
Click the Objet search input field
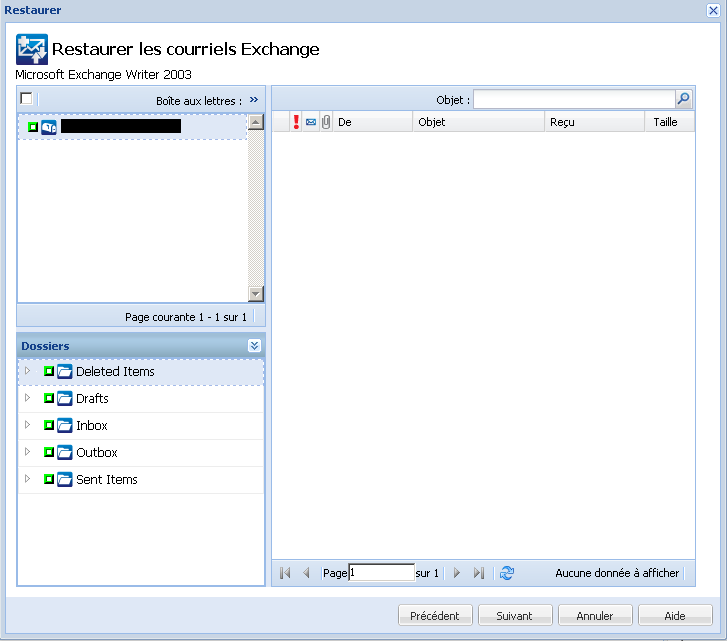573,99
